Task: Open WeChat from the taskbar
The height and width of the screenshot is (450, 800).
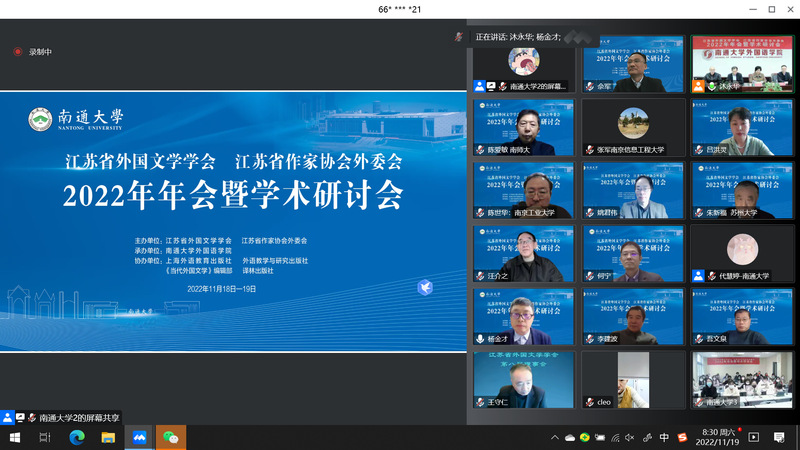Action: 171,437
